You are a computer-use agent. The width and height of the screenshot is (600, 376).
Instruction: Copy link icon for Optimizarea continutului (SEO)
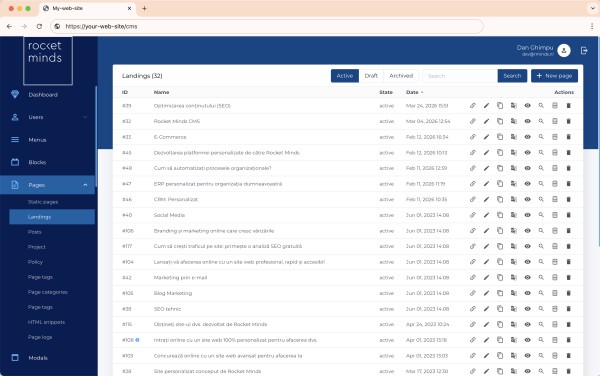[x=473, y=106]
